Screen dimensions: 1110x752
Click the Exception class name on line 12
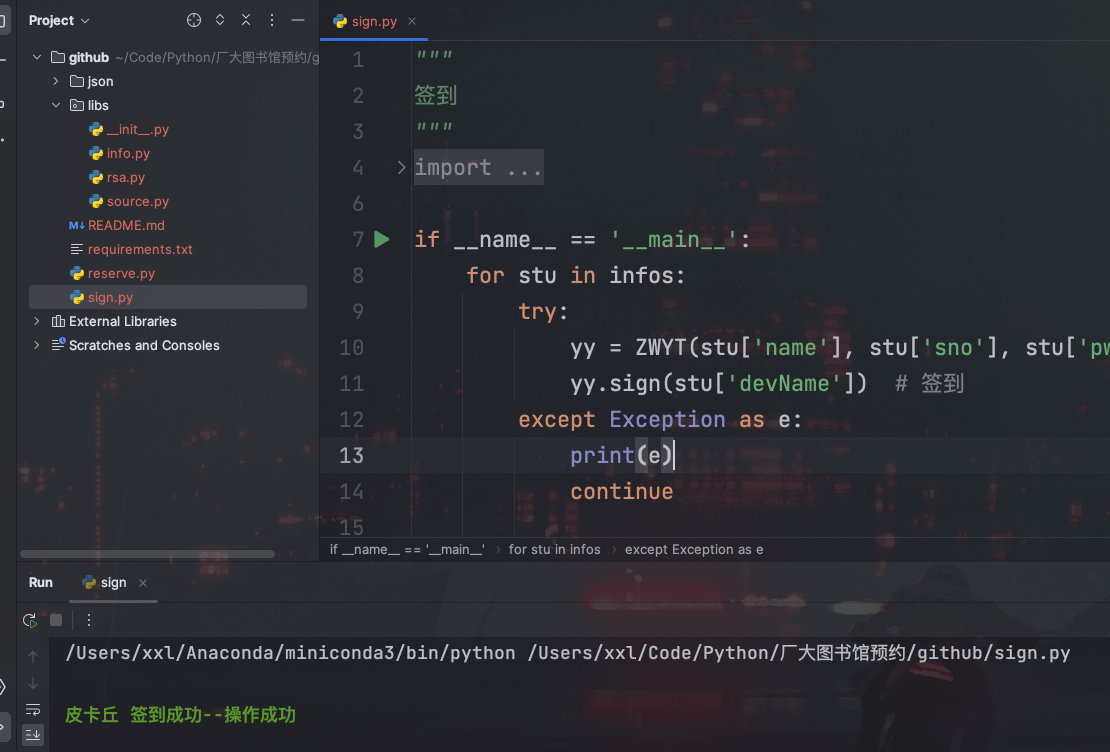point(667,419)
